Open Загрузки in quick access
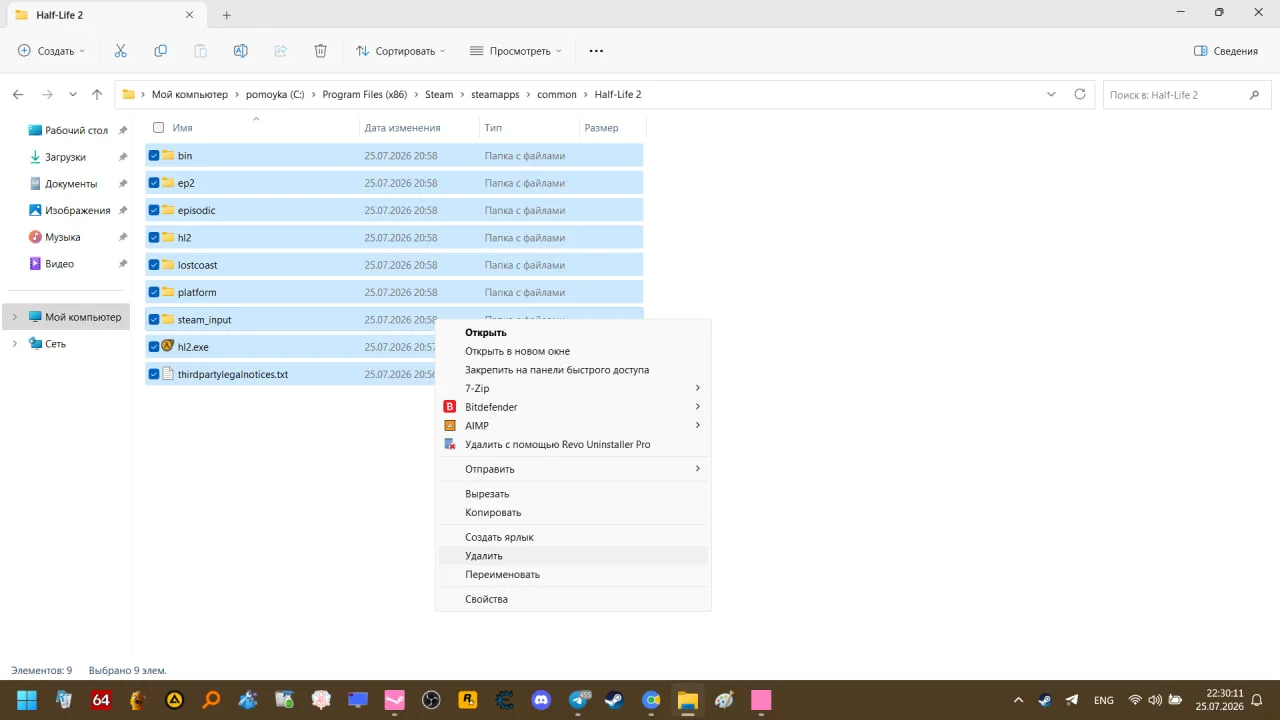Image resolution: width=1280 pixels, height=720 pixels. tap(66, 157)
